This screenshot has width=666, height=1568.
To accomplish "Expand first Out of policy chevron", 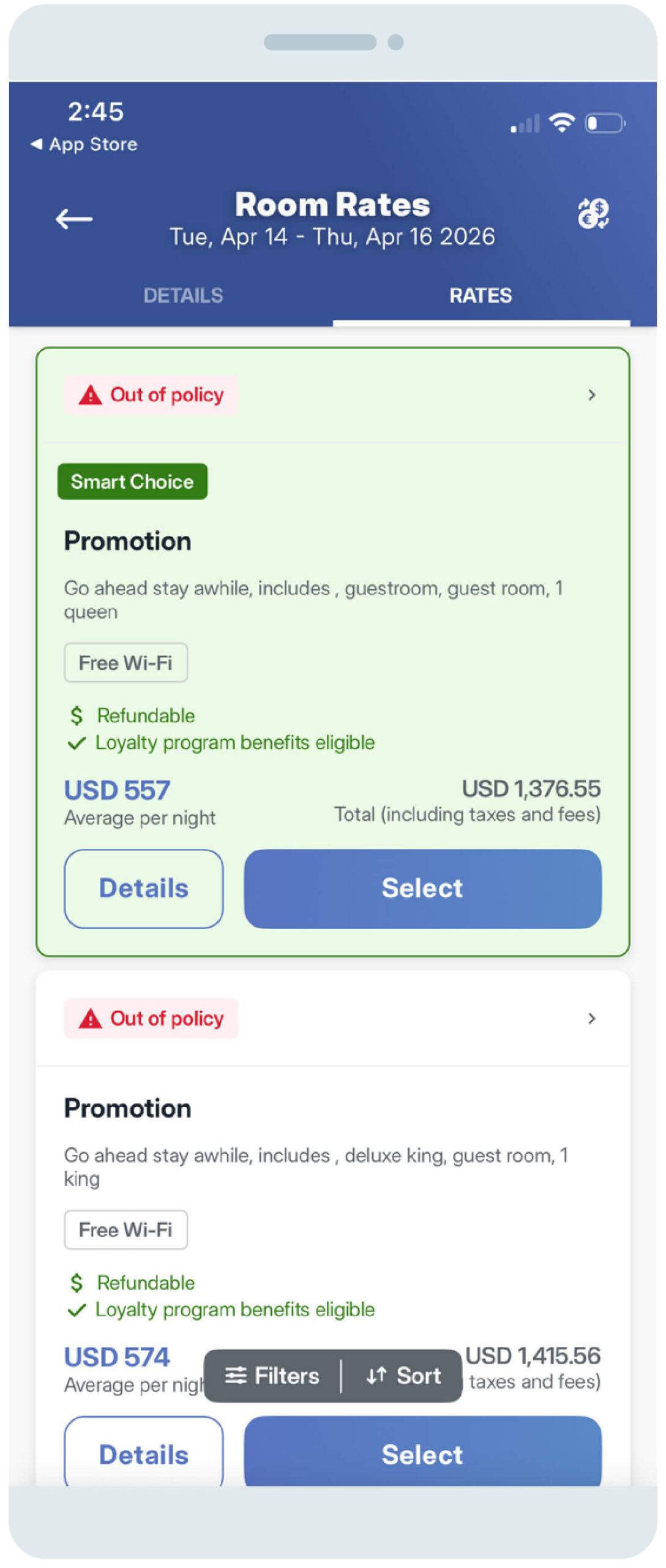I will pos(591,395).
